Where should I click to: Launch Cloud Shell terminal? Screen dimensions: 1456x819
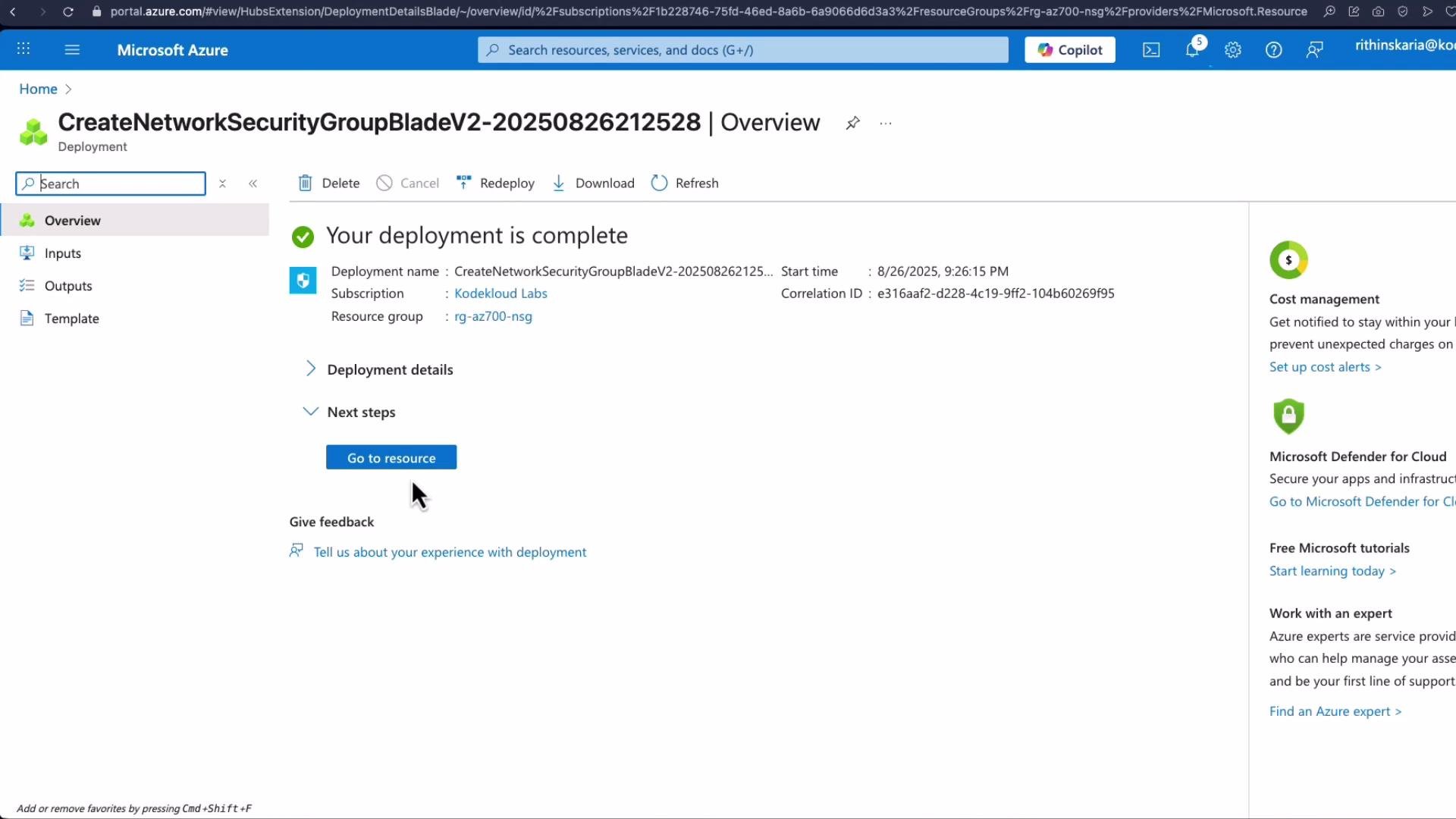click(x=1151, y=50)
